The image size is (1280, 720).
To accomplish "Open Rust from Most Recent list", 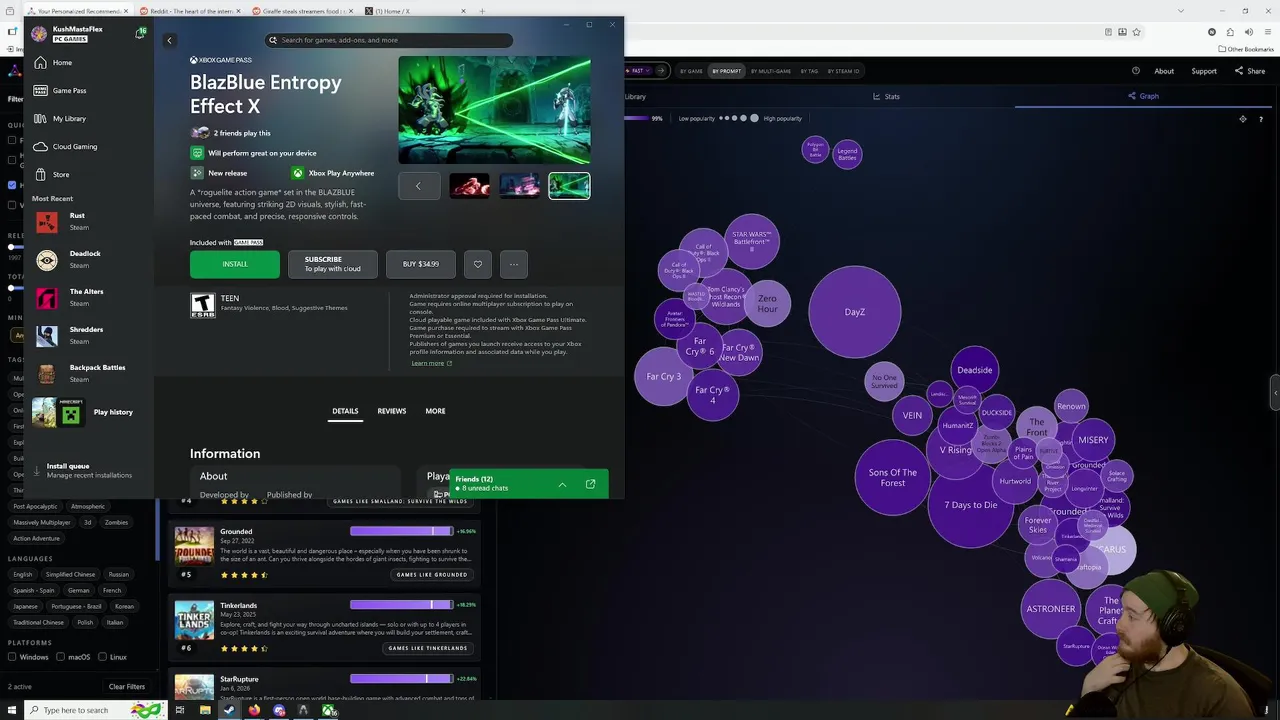I will click(x=77, y=221).
